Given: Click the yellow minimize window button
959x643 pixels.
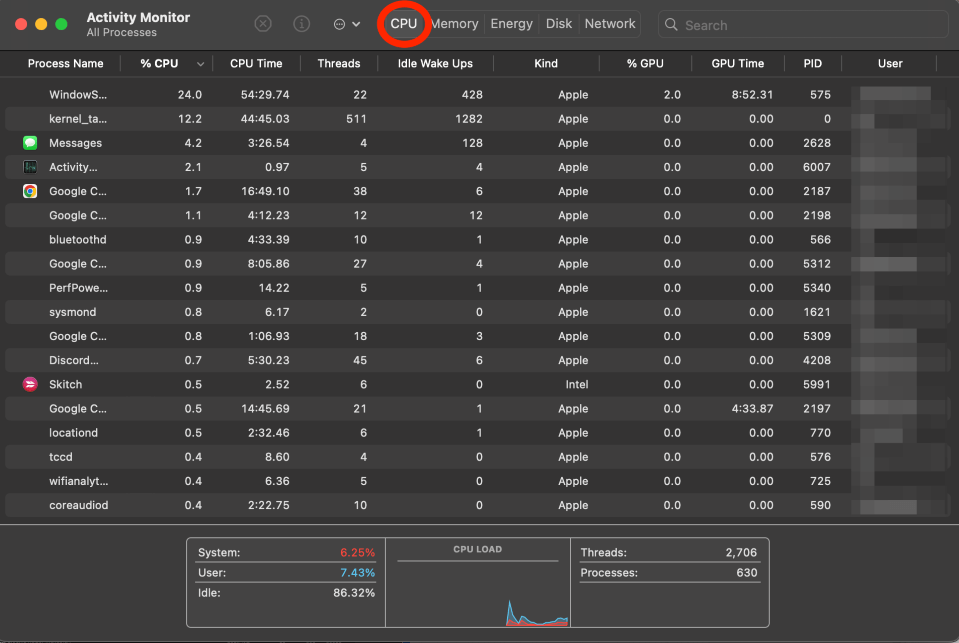Looking at the screenshot, I should click(x=41, y=24).
